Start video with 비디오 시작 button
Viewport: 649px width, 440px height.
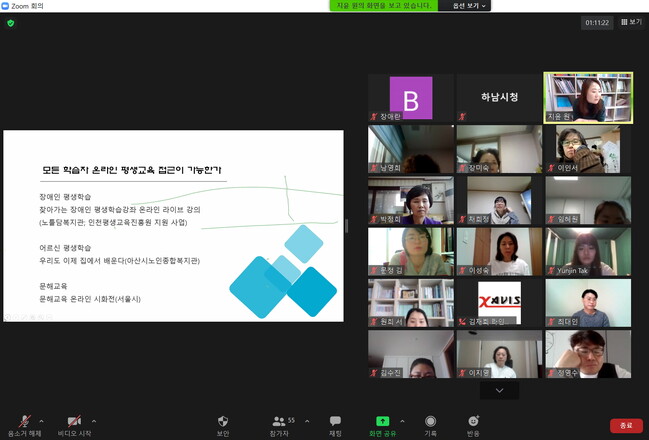click(x=73, y=424)
